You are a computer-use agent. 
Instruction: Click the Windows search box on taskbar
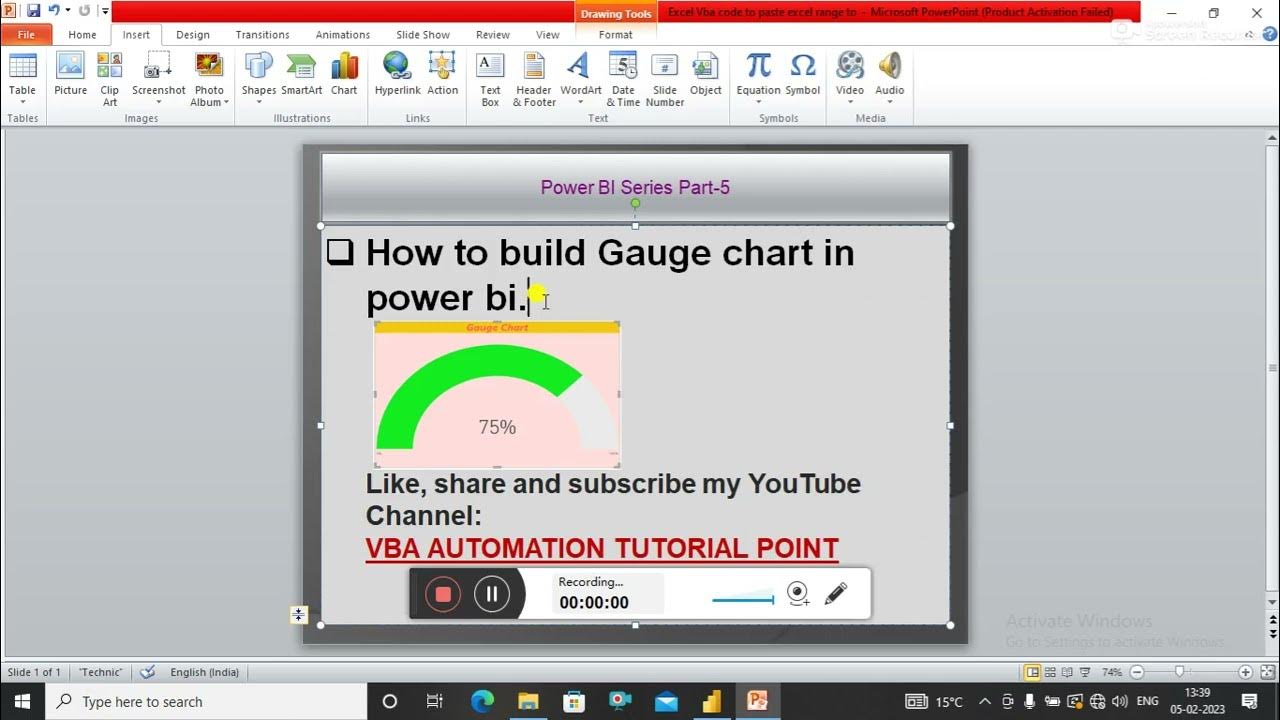click(x=205, y=701)
